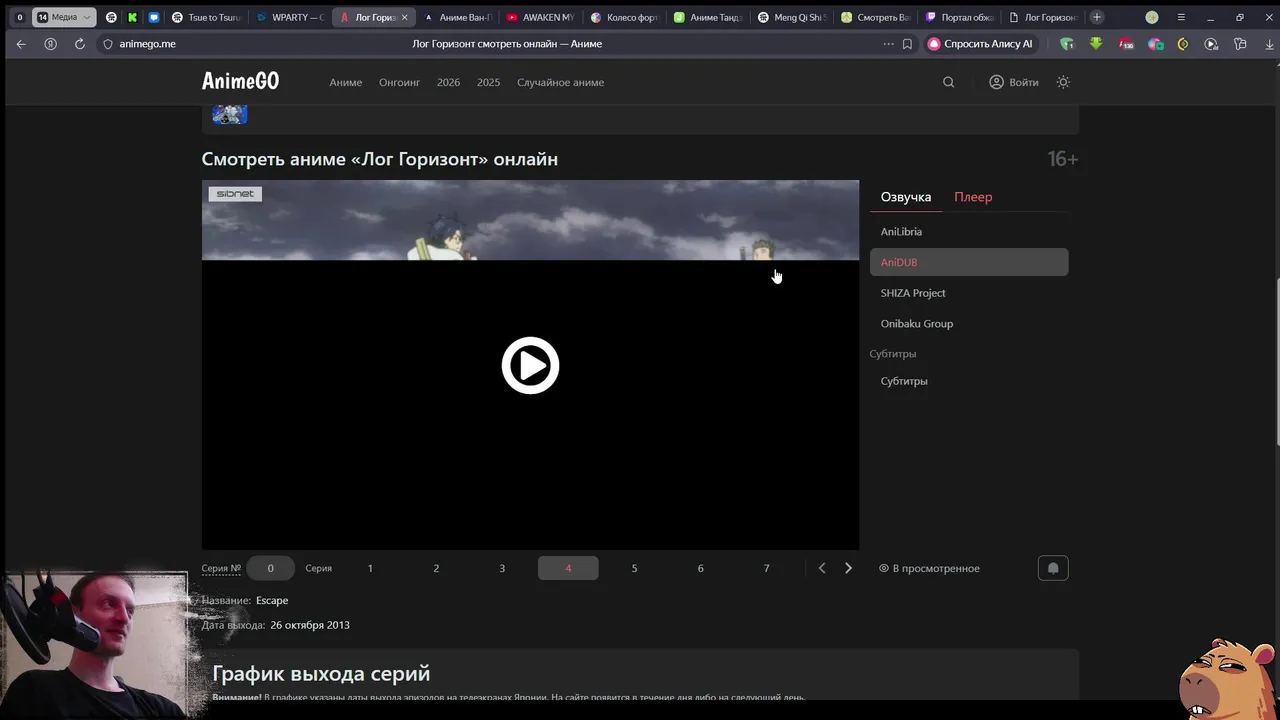The height and width of the screenshot is (720, 1280).
Task: Select episode 3
Action: [502, 568]
